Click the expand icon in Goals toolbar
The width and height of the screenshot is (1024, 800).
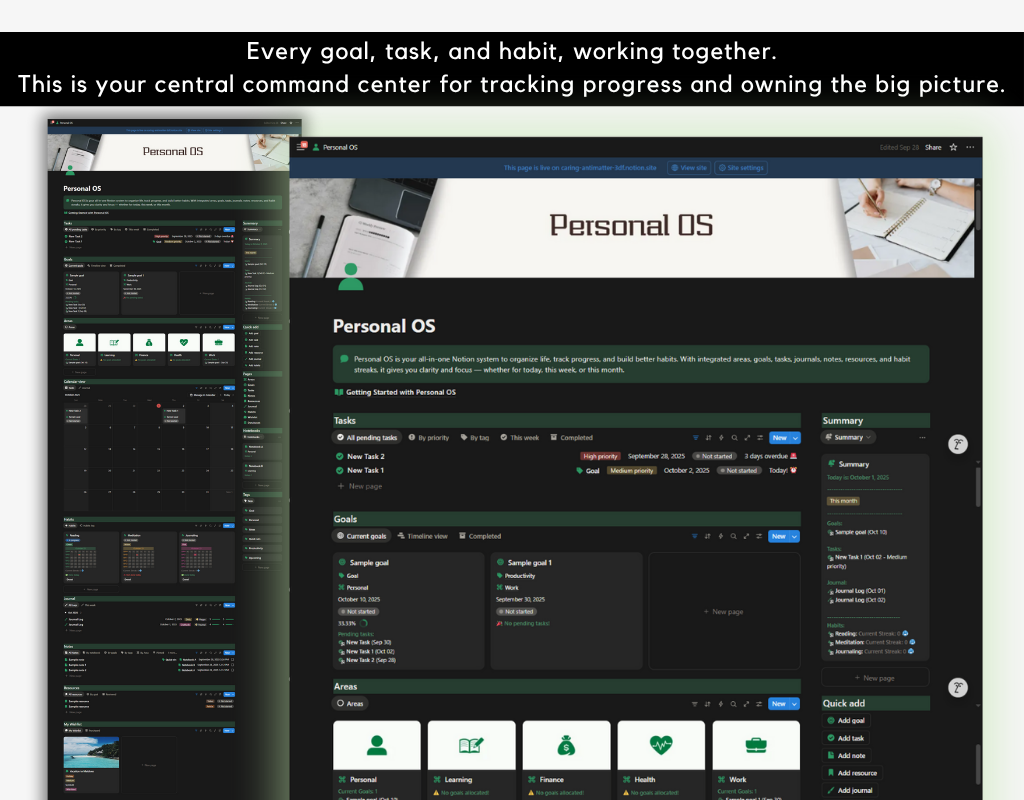746,537
